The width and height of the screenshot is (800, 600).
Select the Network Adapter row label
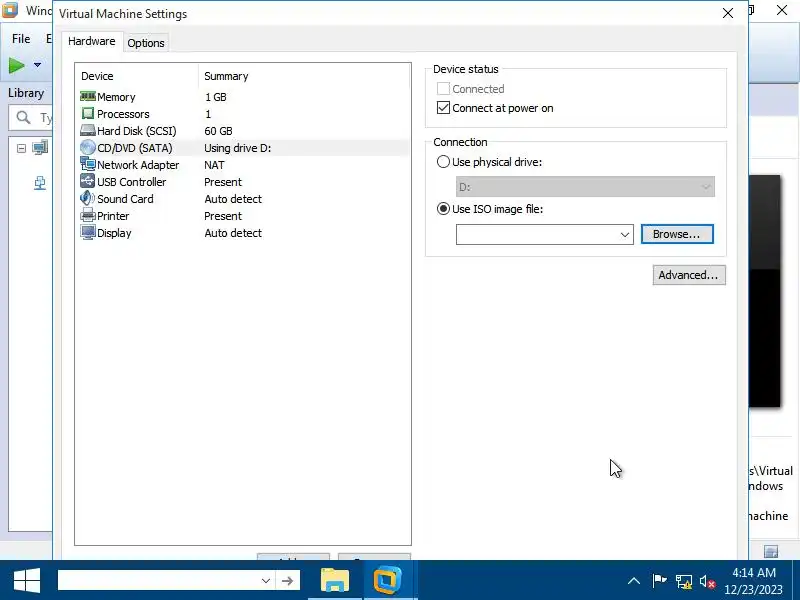coord(138,165)
